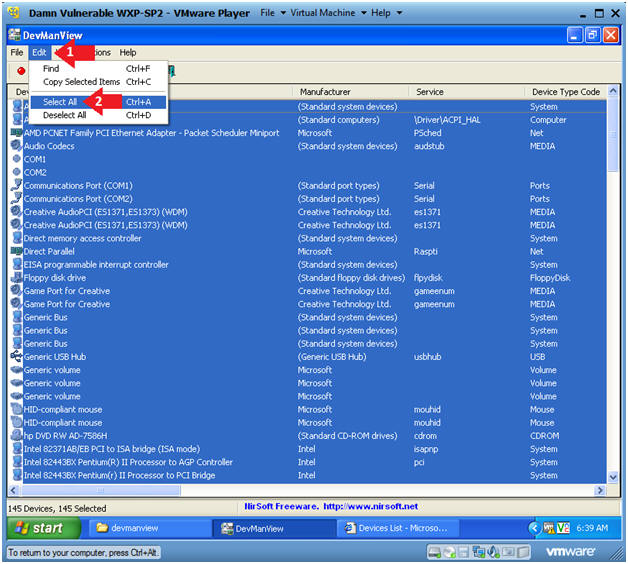
Task: Click the hp DVD RW drive icon
Action: pyautogui.click(x=16, y=435)
